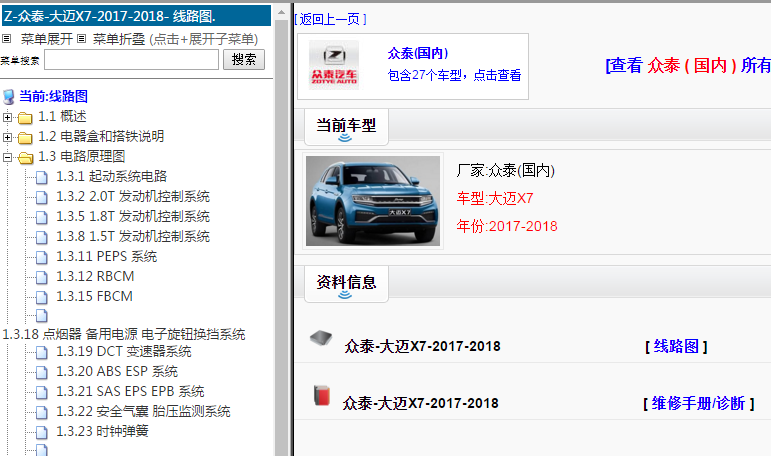771x456 pixels.
Task: Open 1.3.2 2.0T 发动机控制系统 item
Action: pos(133,196)
